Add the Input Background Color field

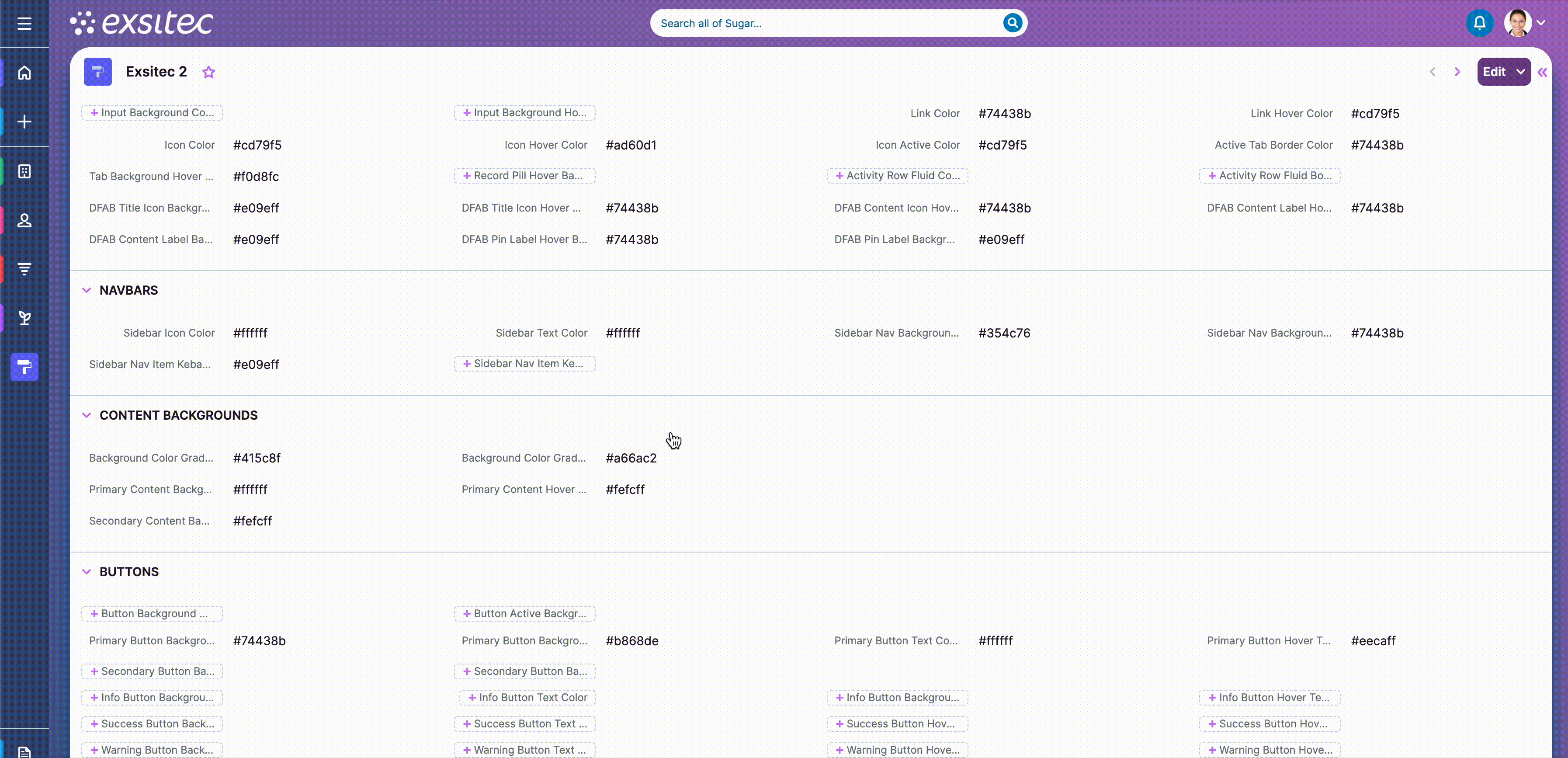(x=152, y=113)
